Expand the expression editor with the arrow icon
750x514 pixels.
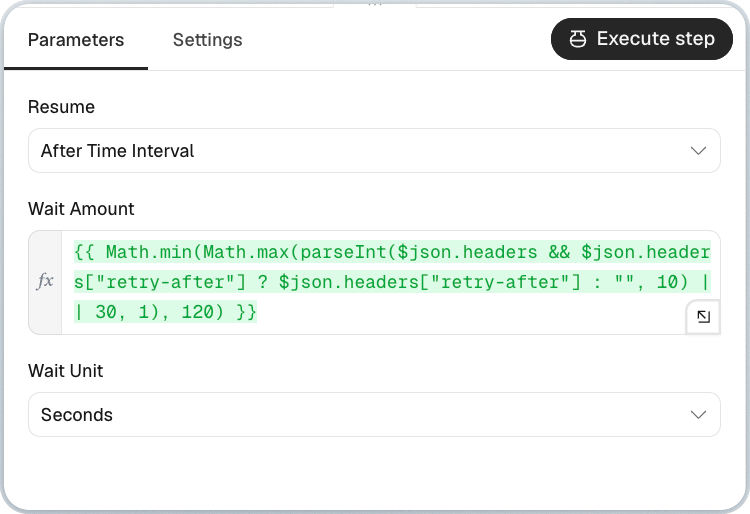click(703, 317)
